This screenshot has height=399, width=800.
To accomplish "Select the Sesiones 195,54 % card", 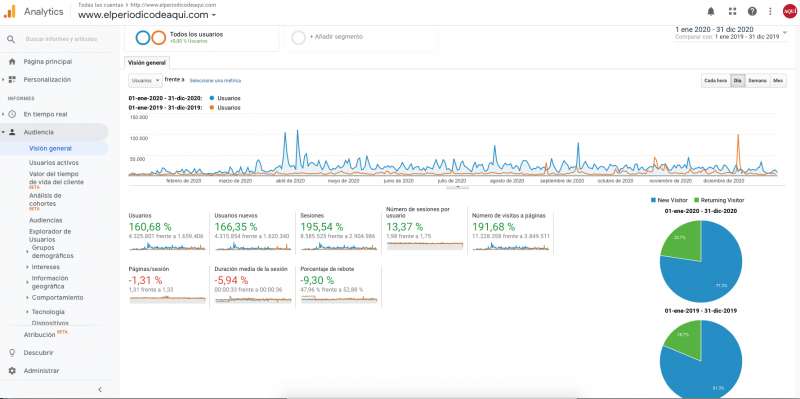I will click(339, 232).
